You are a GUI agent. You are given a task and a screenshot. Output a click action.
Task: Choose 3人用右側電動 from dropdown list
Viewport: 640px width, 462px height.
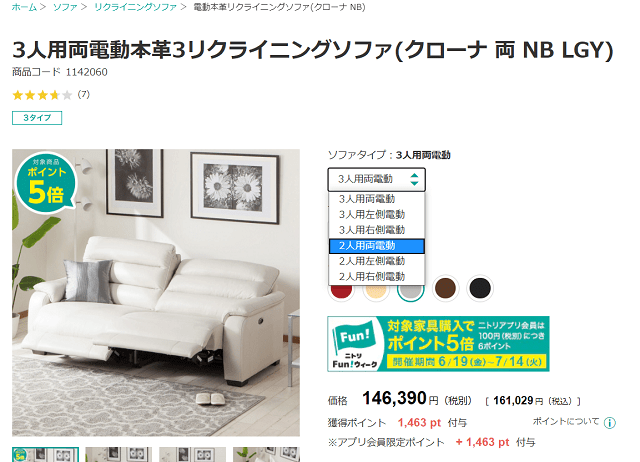point(377,230)
